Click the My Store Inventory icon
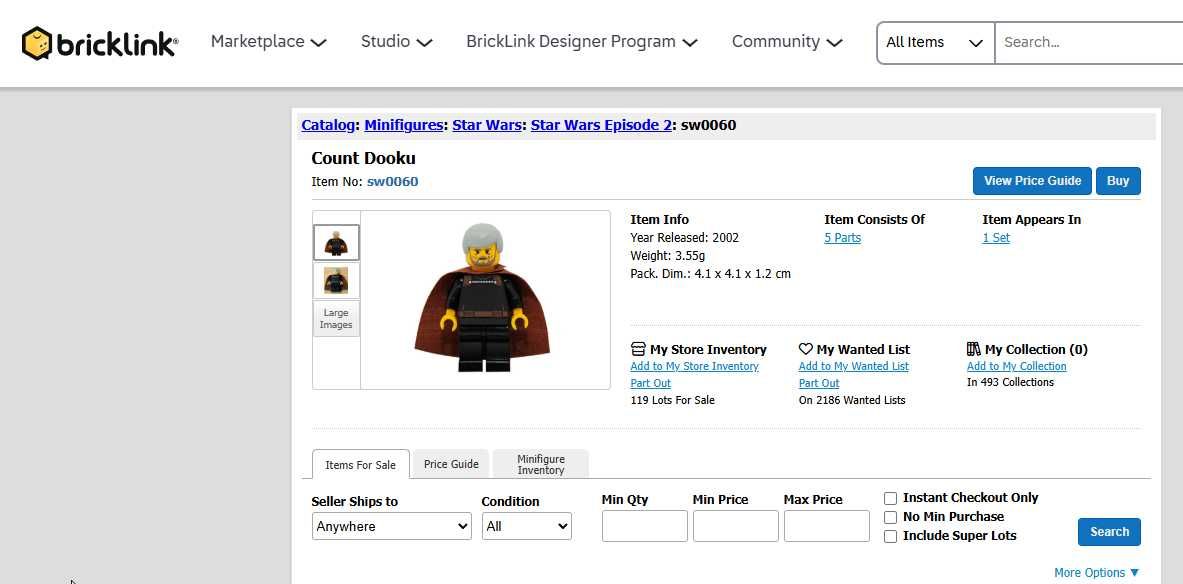The height and width of the screenshot is (584, 1183). (x=638, y=349)
